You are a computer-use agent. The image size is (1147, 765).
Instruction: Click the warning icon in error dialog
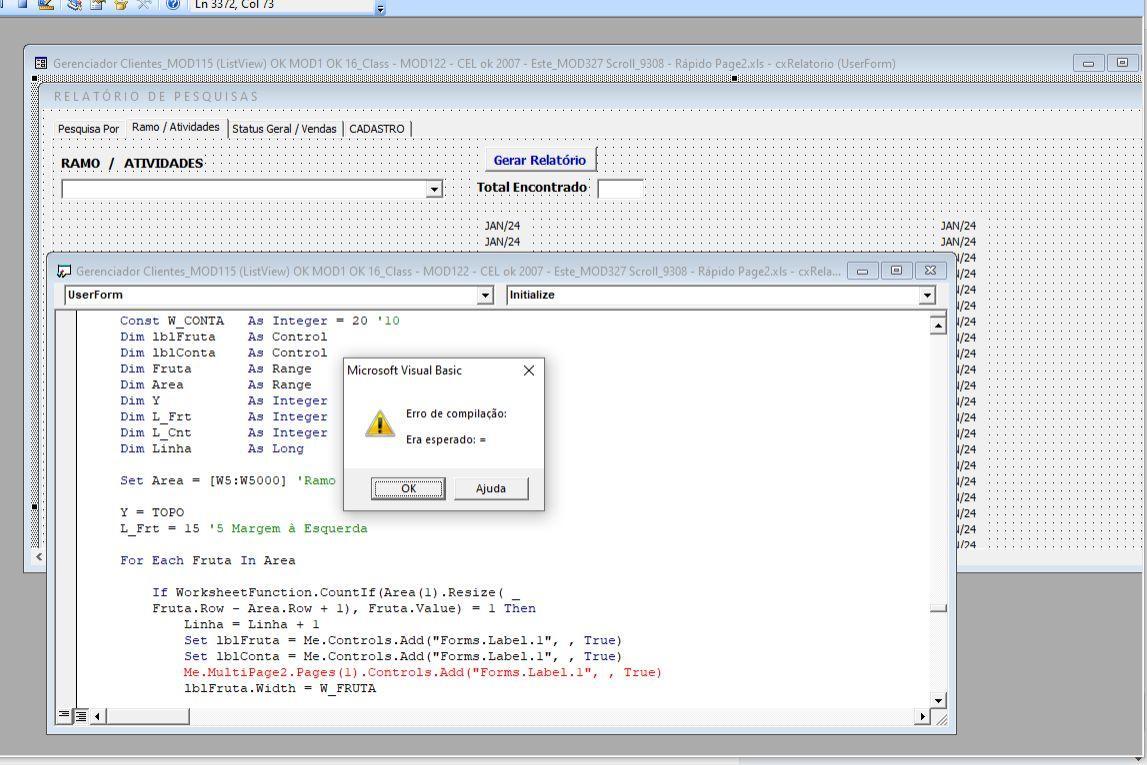tap(380, 424)
